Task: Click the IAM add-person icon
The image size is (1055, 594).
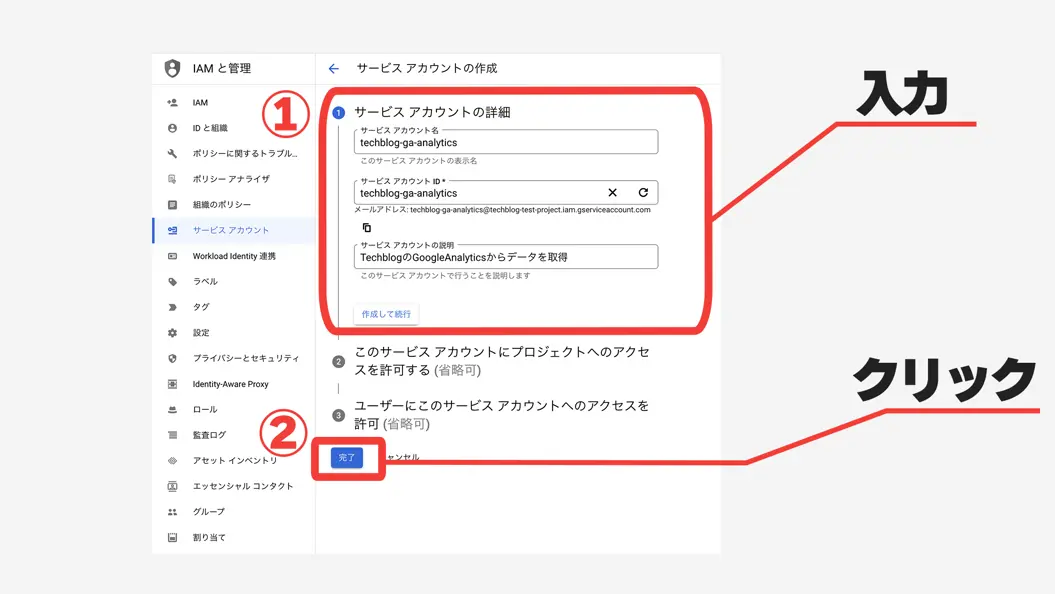Action: tap(172, 102)
